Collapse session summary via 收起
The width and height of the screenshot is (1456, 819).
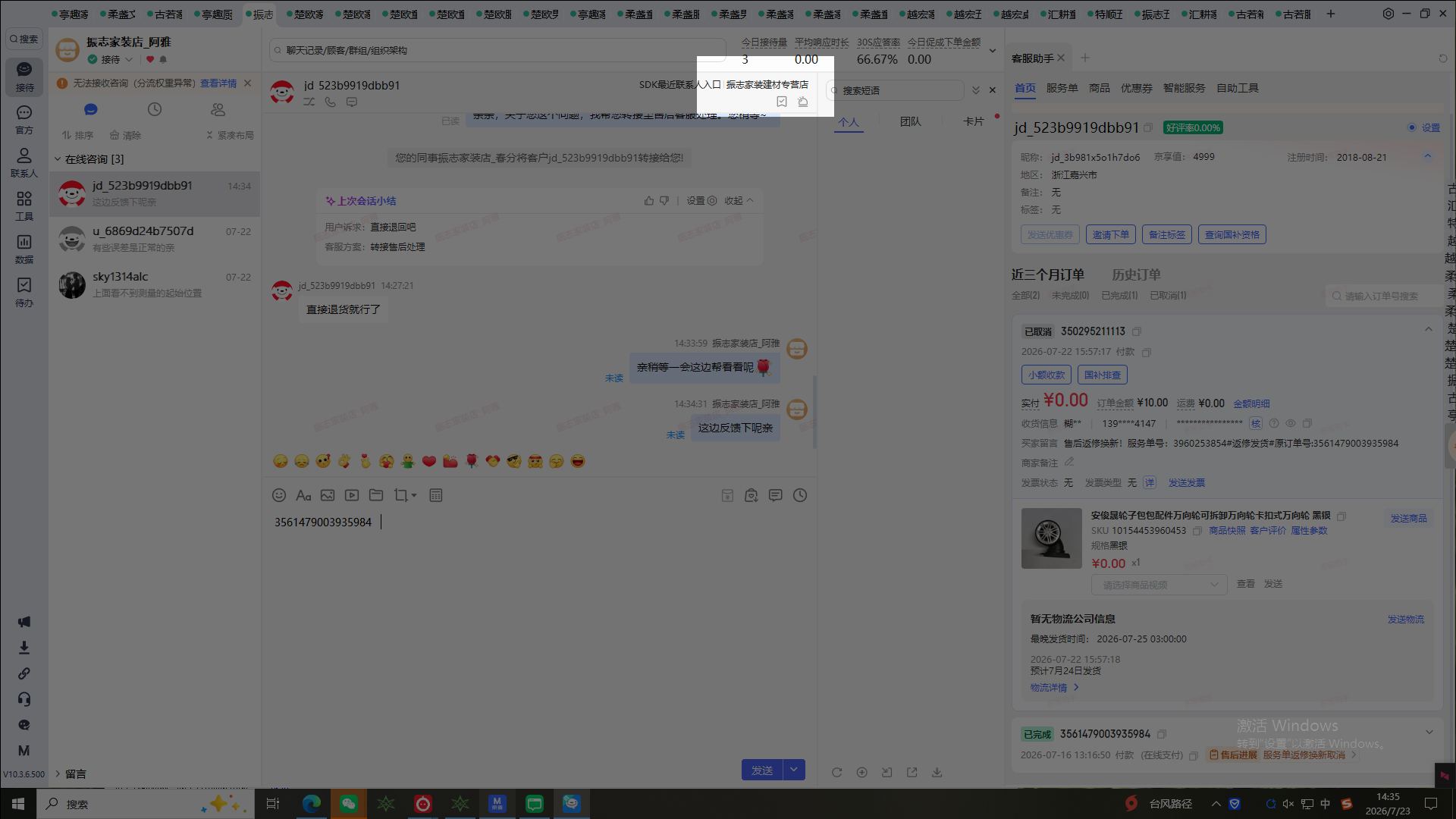click(739, 201)
